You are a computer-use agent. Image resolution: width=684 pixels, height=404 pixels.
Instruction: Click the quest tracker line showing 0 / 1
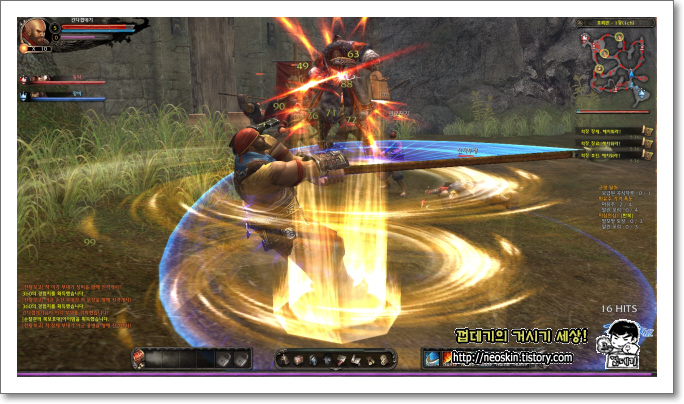(626, 193)
